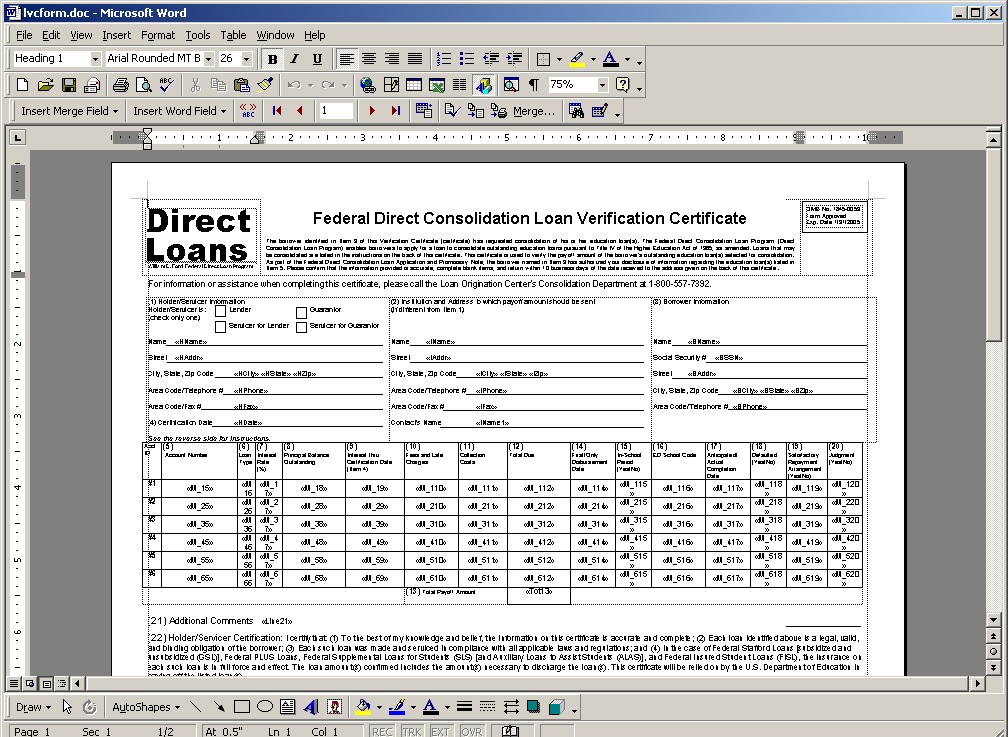The image size is (1008, 737).
Task: Open the Style dropdown showing Heading 1
Action: pyautogui.click(x=95, y=59)
